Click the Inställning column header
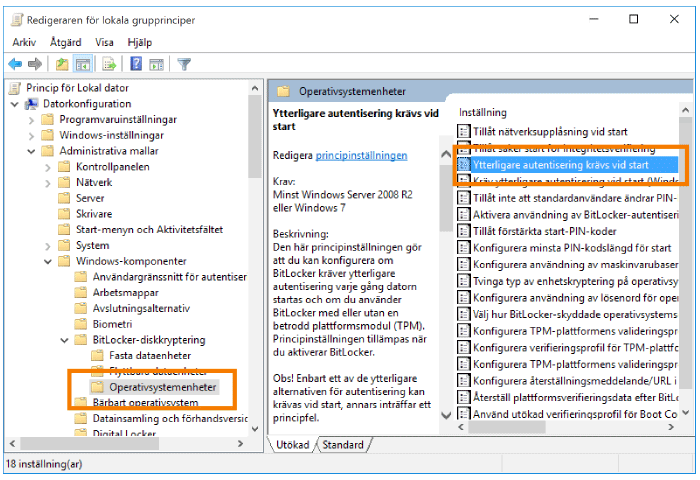700x480 pixels. (x=483, y=112)
